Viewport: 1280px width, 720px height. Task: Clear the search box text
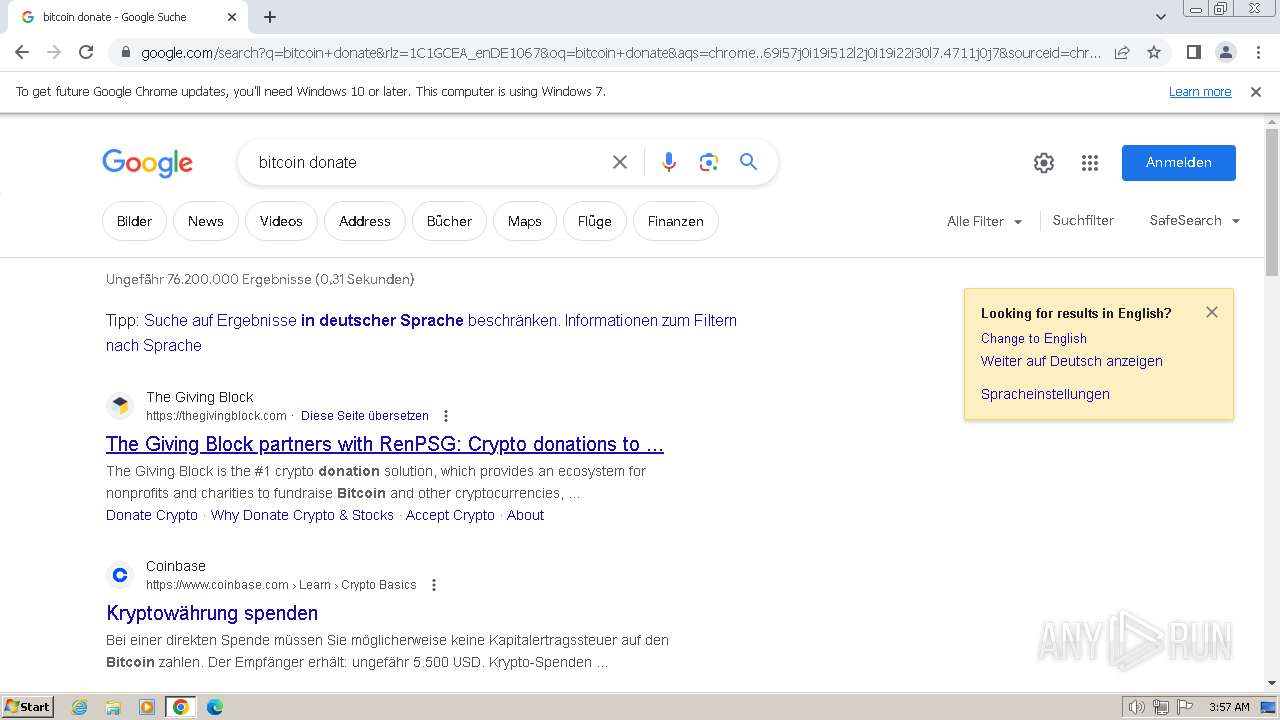coord(620,162)
